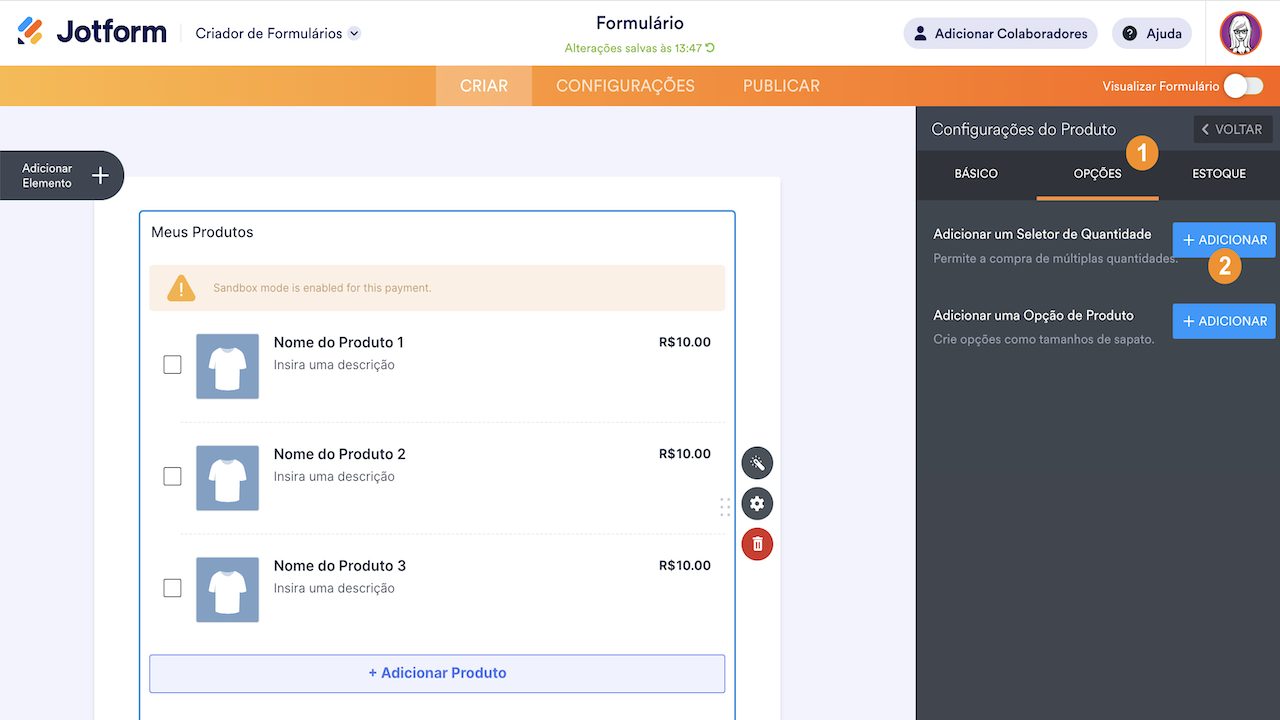Open the ESTOQUE tab
The height and width of the screenshot is (720, 1280).
pyautogui.click(x=1219, y=174)
